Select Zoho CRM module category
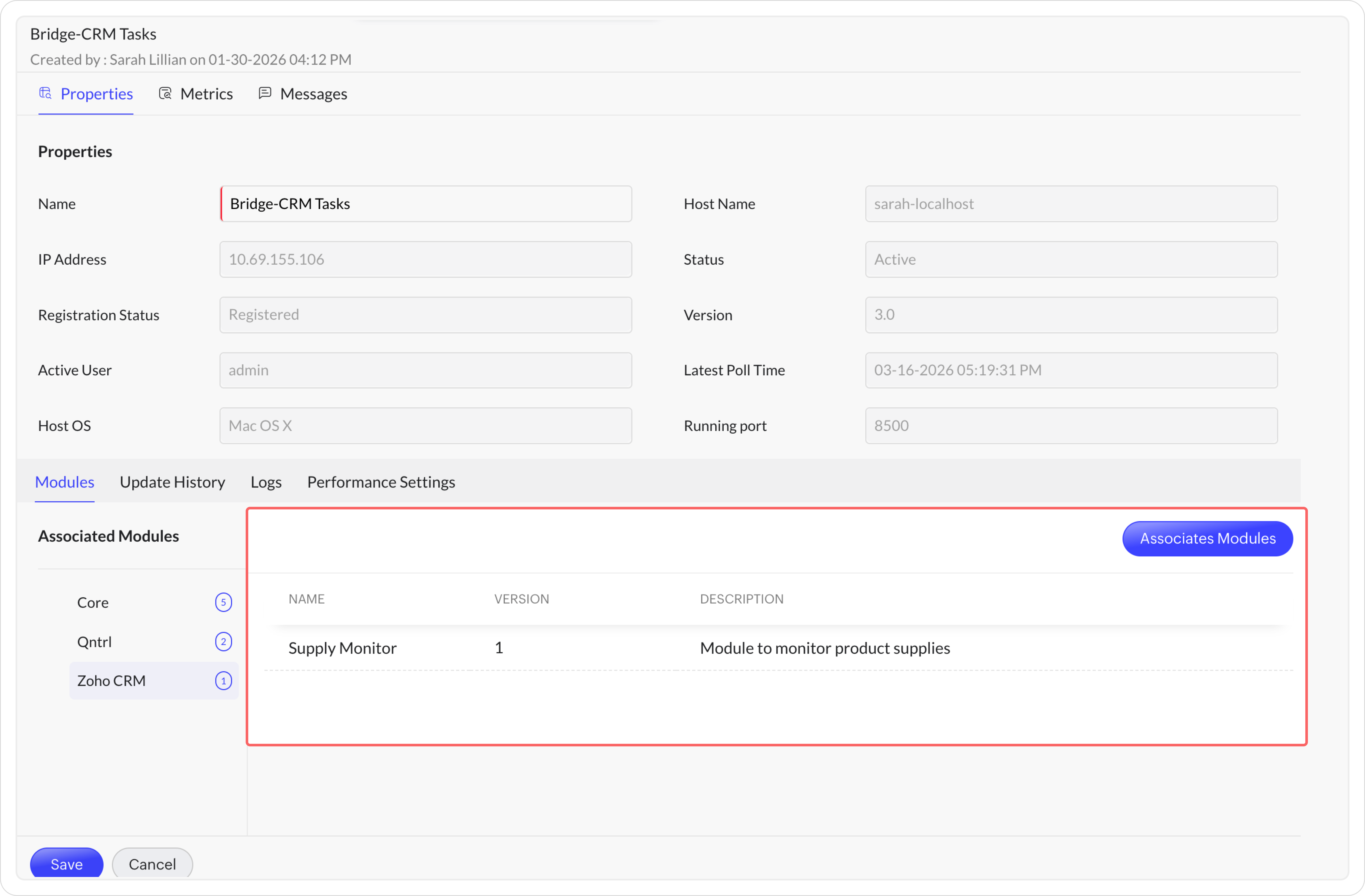 [x=111, y=680]
